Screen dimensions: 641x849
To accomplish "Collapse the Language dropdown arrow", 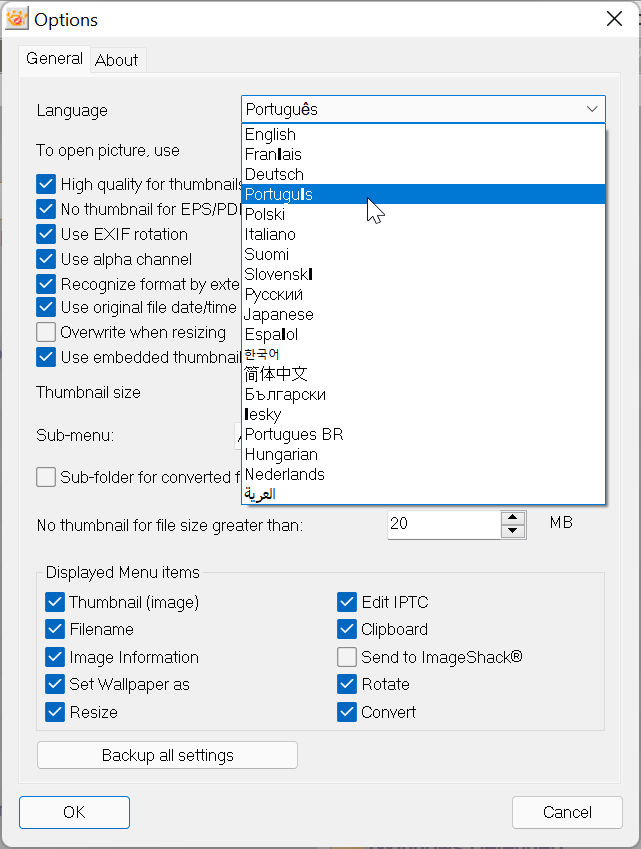I will (x=591, y=110).
